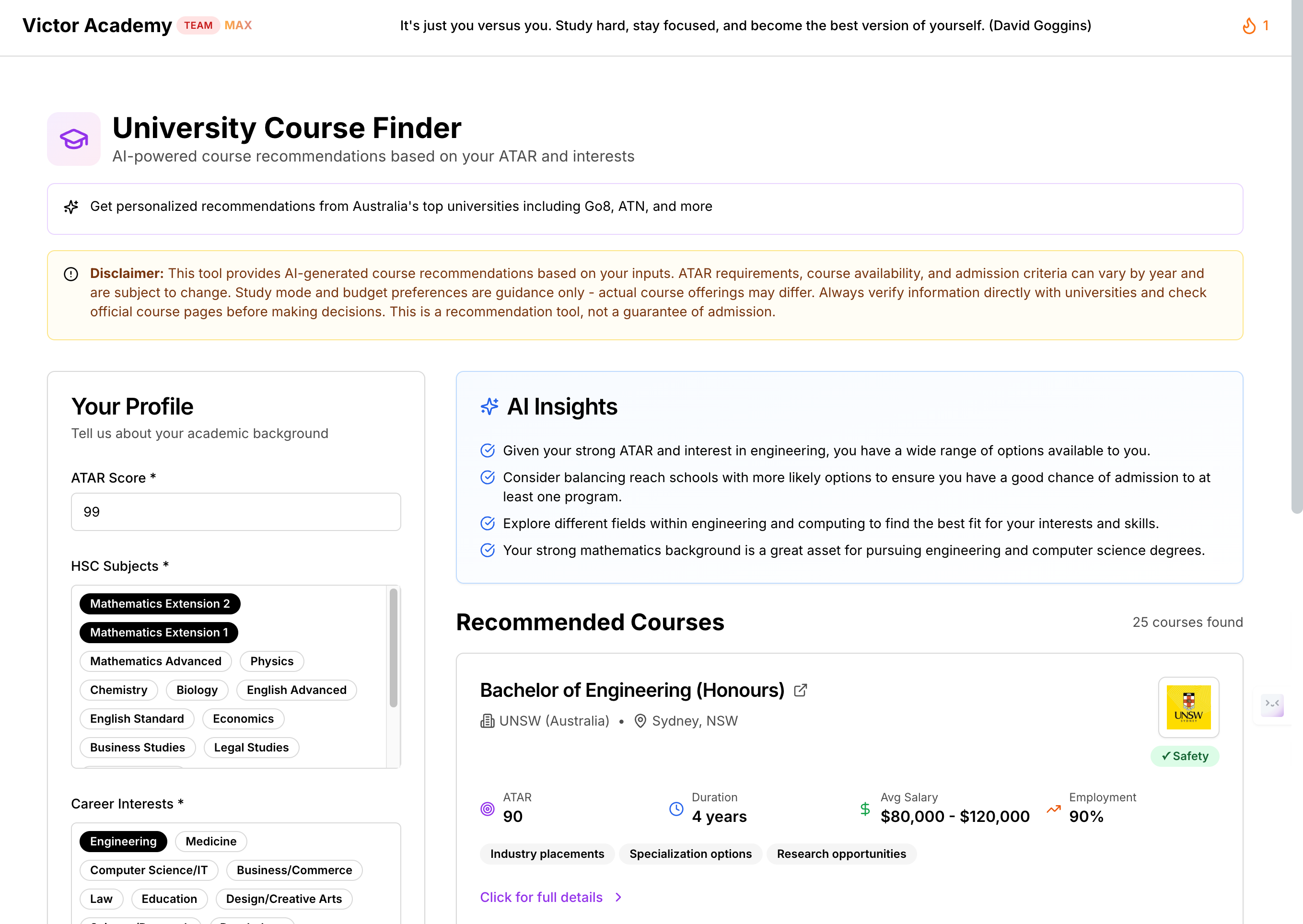Viewport: 1303px width, 924px height.
Task: Click the AI Insights sparkle icon
Action: (489, 407)
